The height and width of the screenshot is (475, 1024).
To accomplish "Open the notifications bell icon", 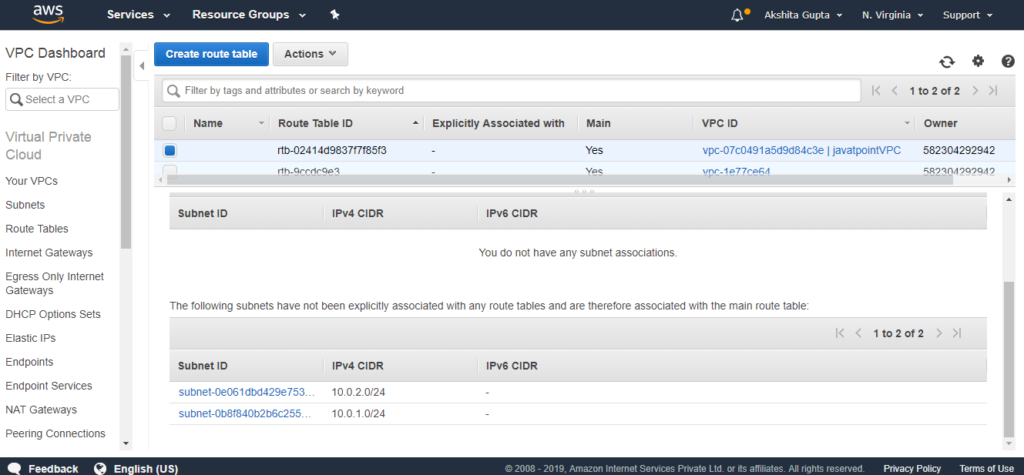I will pos(737,14).
